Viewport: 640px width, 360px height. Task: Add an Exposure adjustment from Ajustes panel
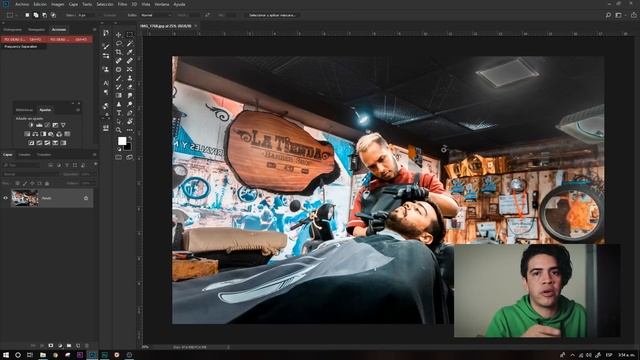(x=55, y=125)
